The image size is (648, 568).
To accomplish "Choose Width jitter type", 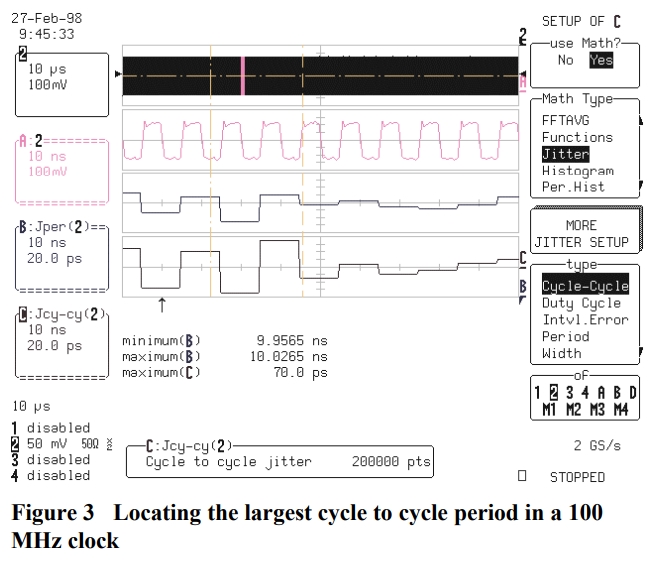I will 561,353.
